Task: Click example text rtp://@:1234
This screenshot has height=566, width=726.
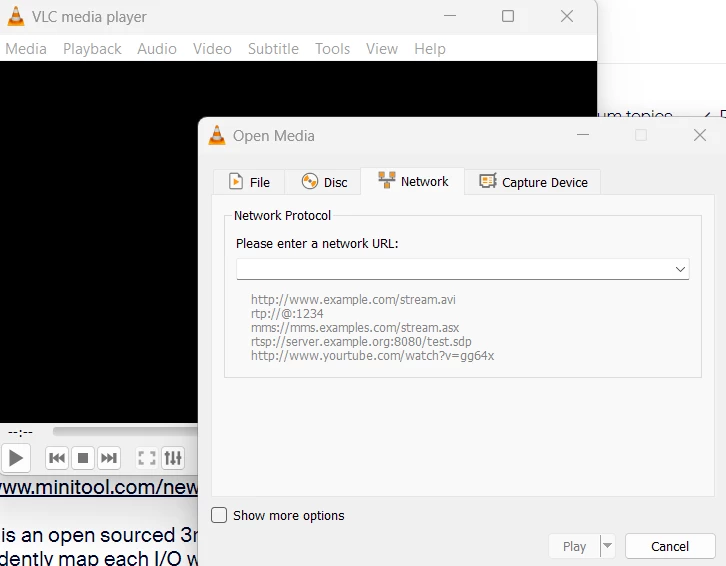Action: [x=287, y=314]
